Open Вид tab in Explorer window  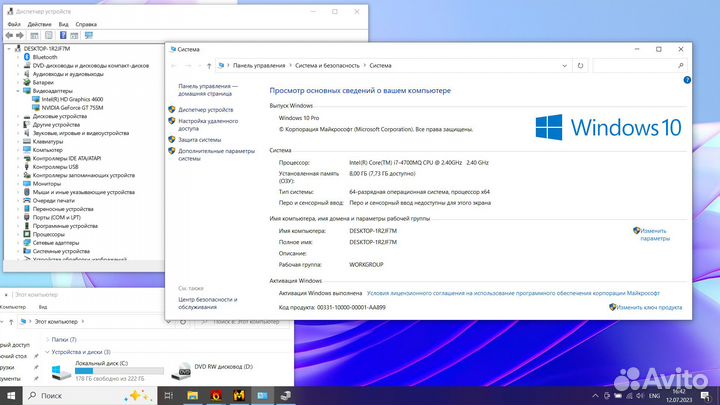(x=43, y=307)
